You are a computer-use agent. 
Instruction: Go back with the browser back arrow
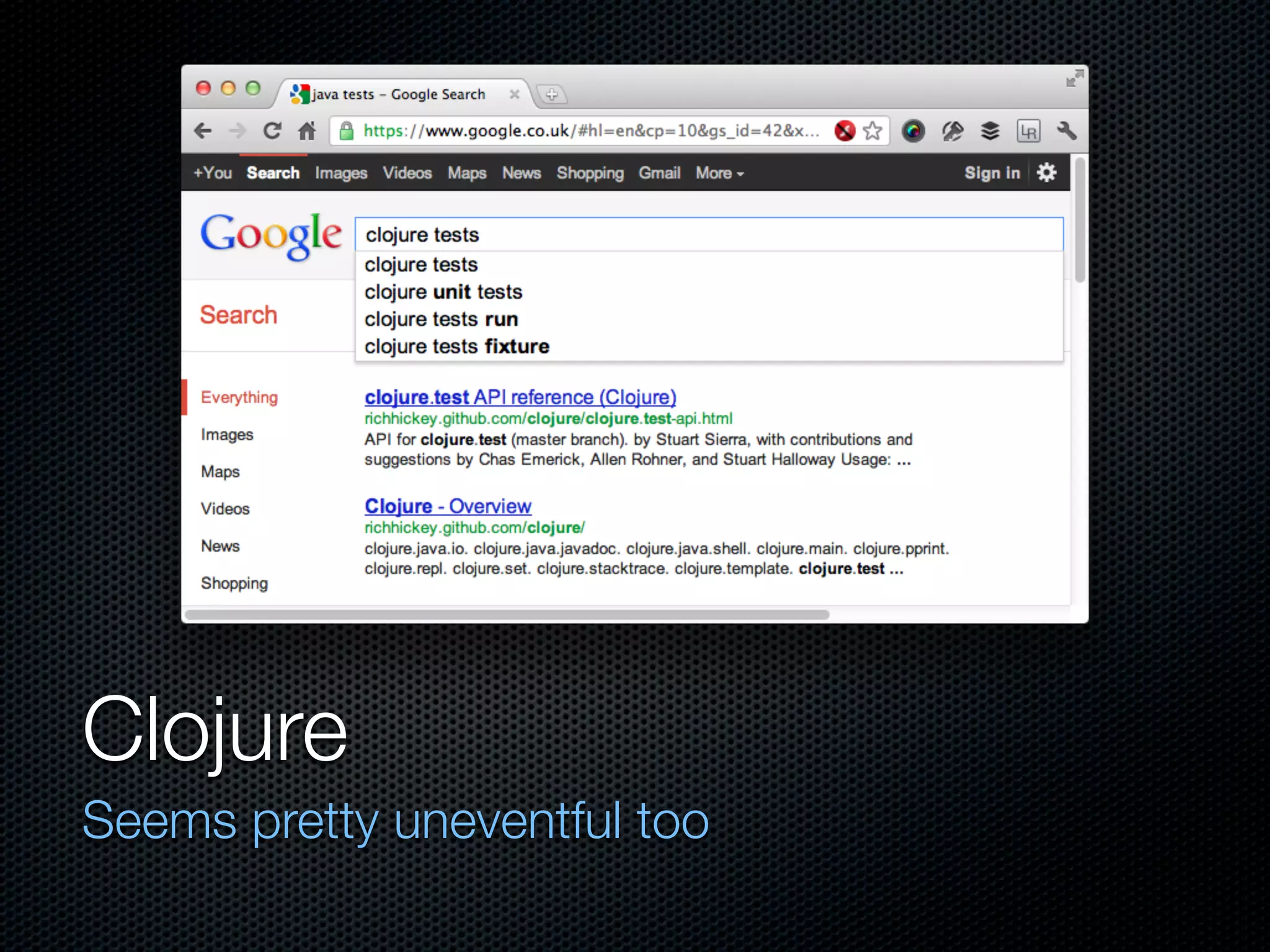203,131
